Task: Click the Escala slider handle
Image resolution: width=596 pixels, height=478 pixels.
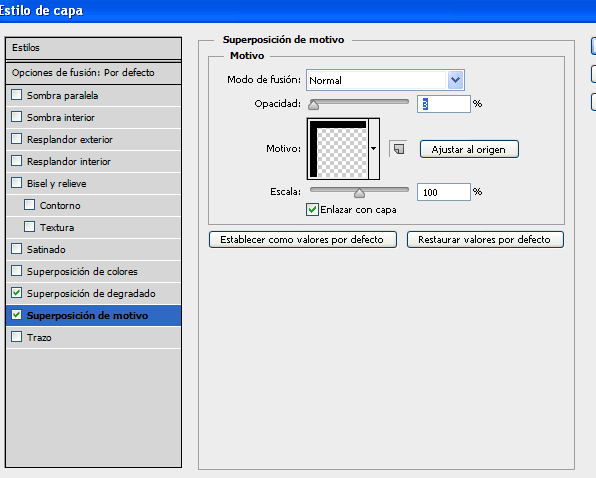Action: click(x=359, y=193)
